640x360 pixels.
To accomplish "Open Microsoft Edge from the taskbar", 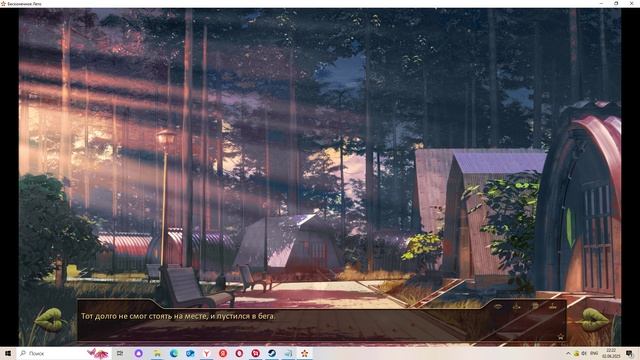I will click(174, 353).
